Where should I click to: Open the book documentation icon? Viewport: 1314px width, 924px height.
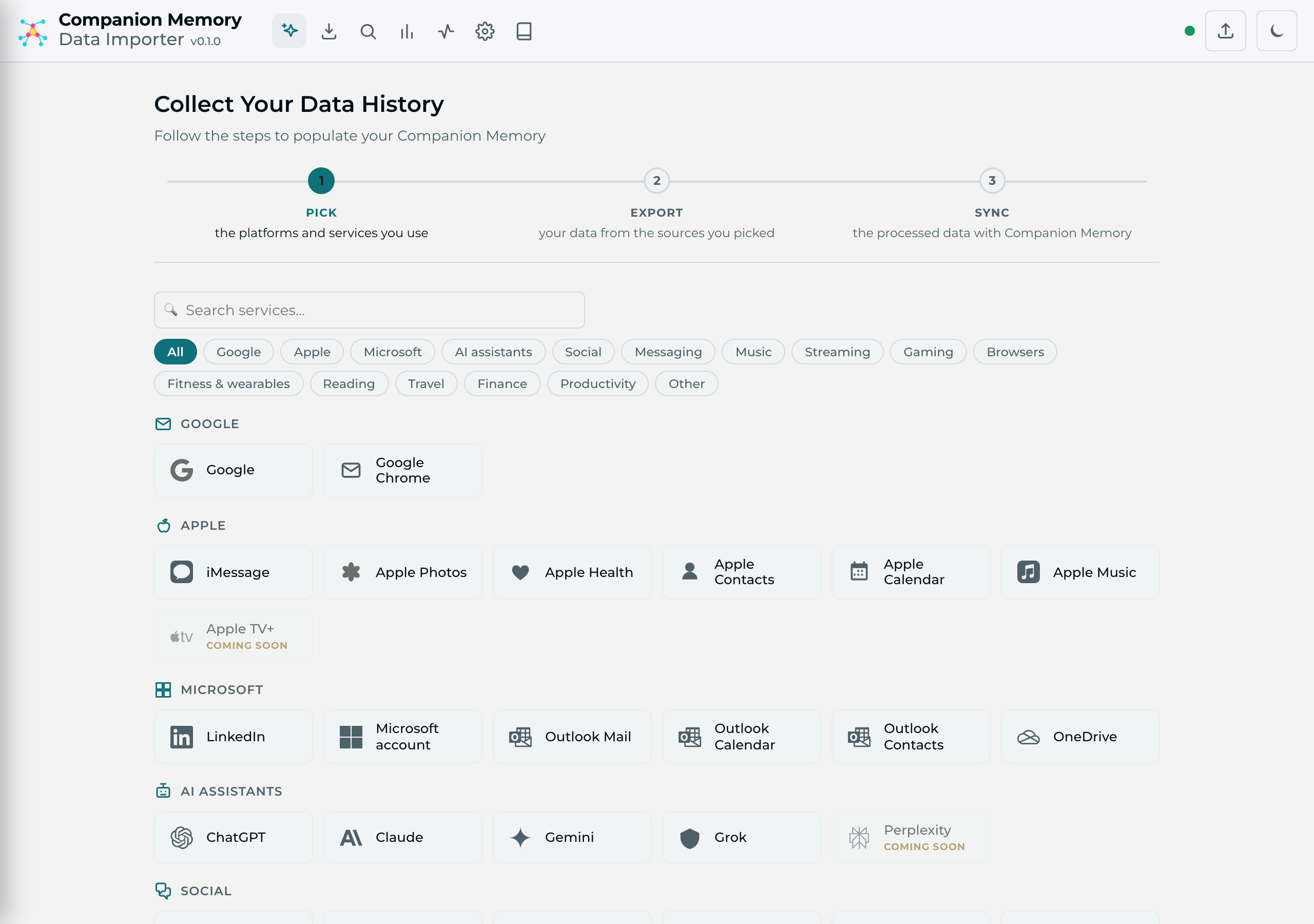pos(524,31)
